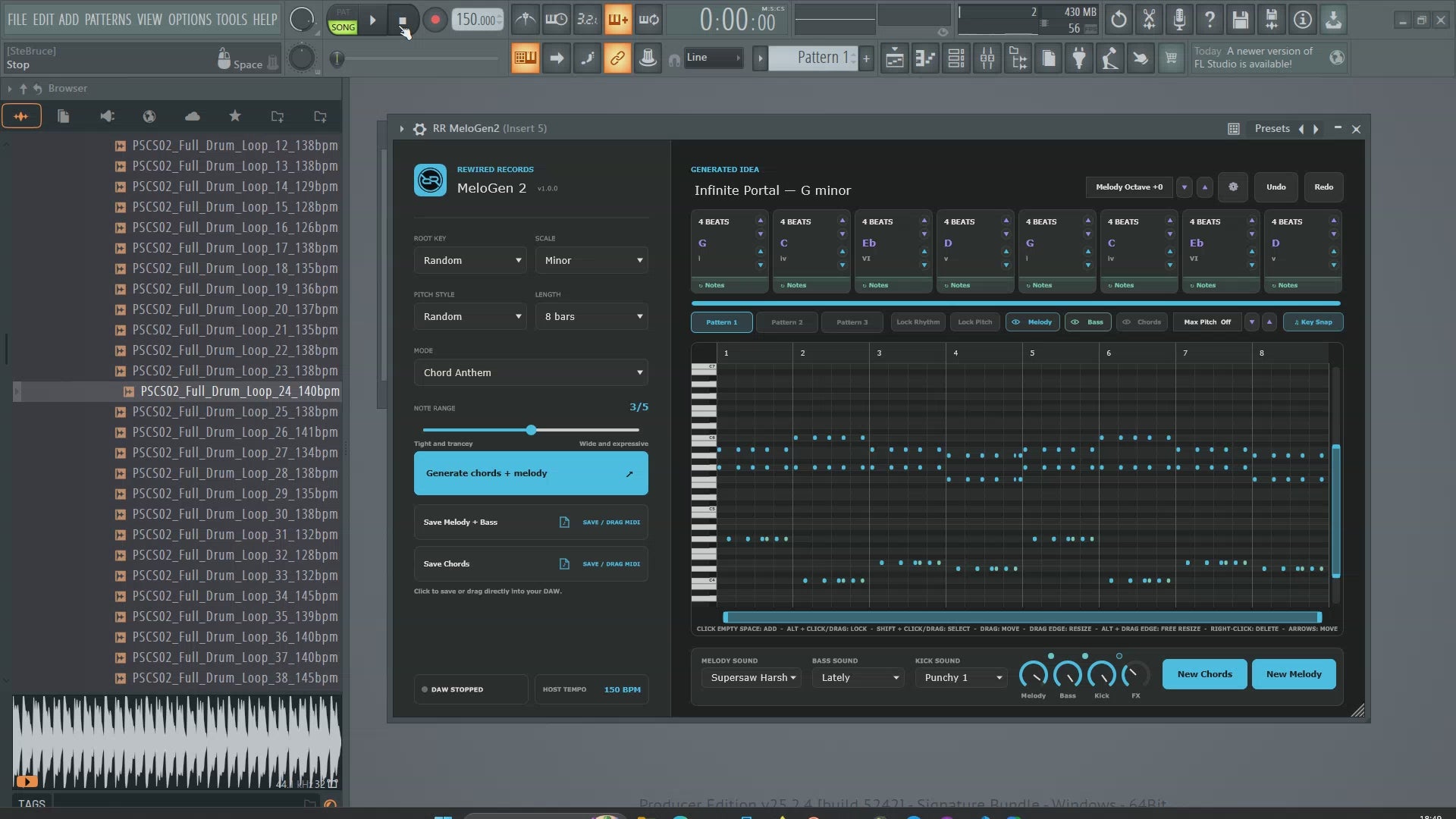Image resolution: width=1456 pixels, height=819 pixels.
Task: Open the Mixer view icon
Action: 987,58
